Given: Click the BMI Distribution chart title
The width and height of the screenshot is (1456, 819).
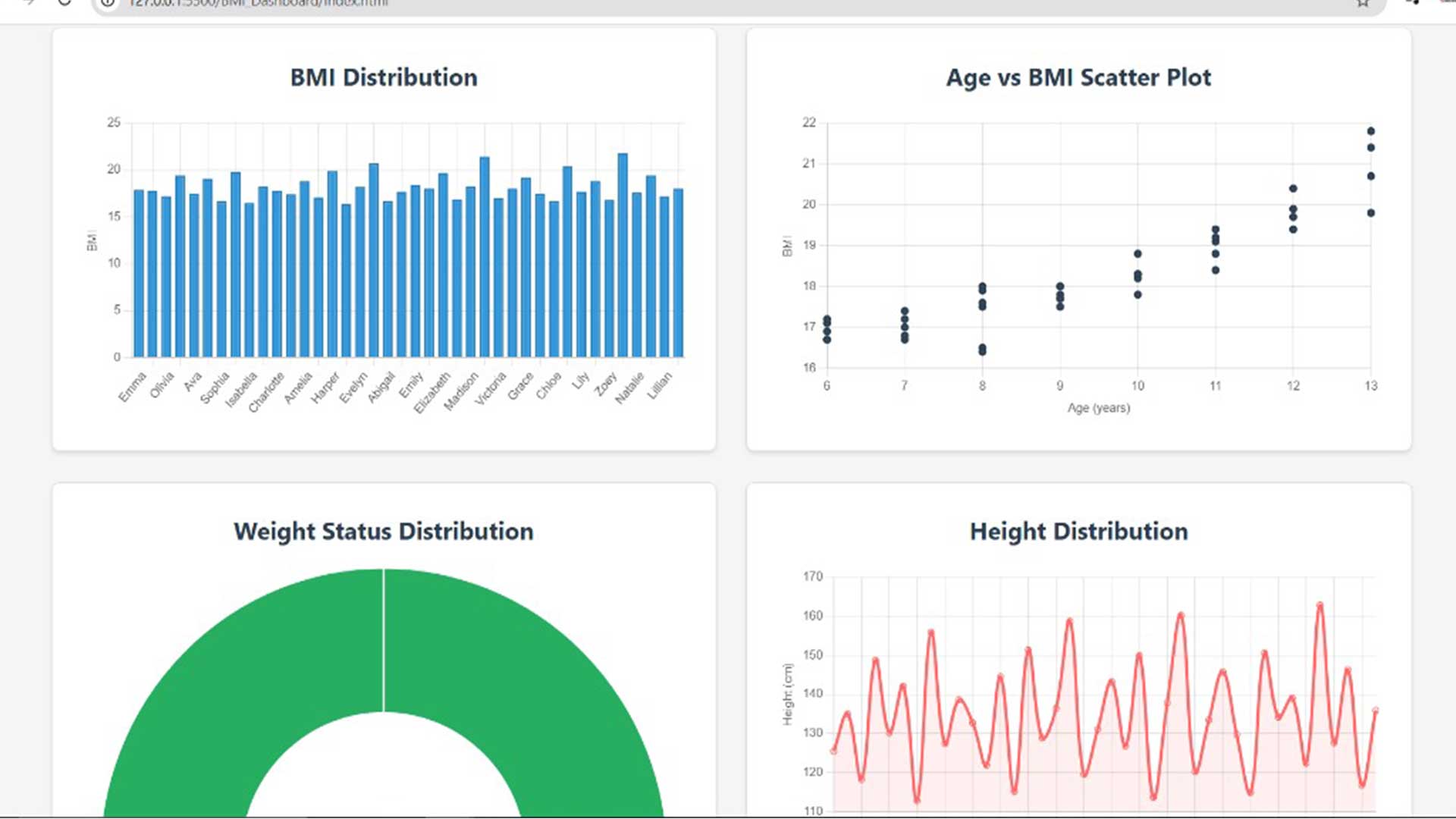Looking at the screenshot, I should (384, 77).
